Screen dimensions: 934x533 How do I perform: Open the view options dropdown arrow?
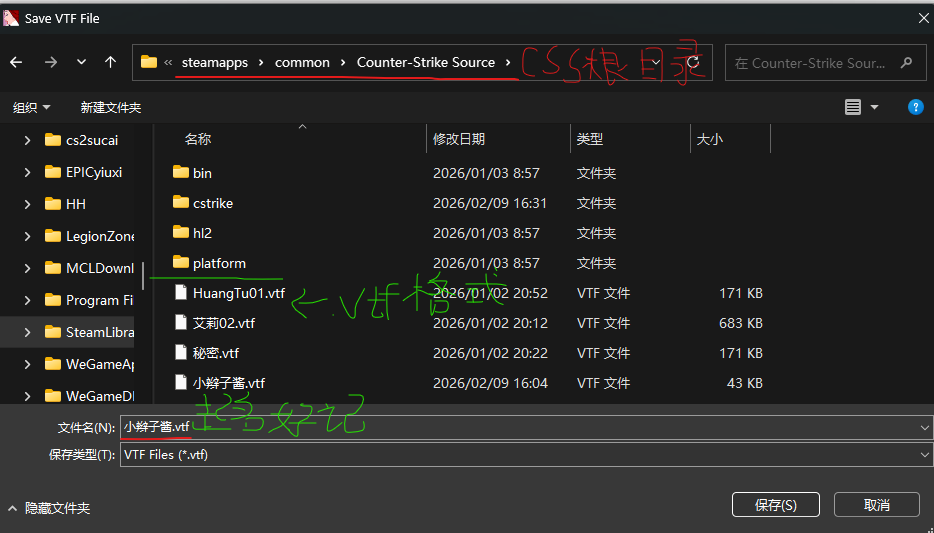pos(874,107)
